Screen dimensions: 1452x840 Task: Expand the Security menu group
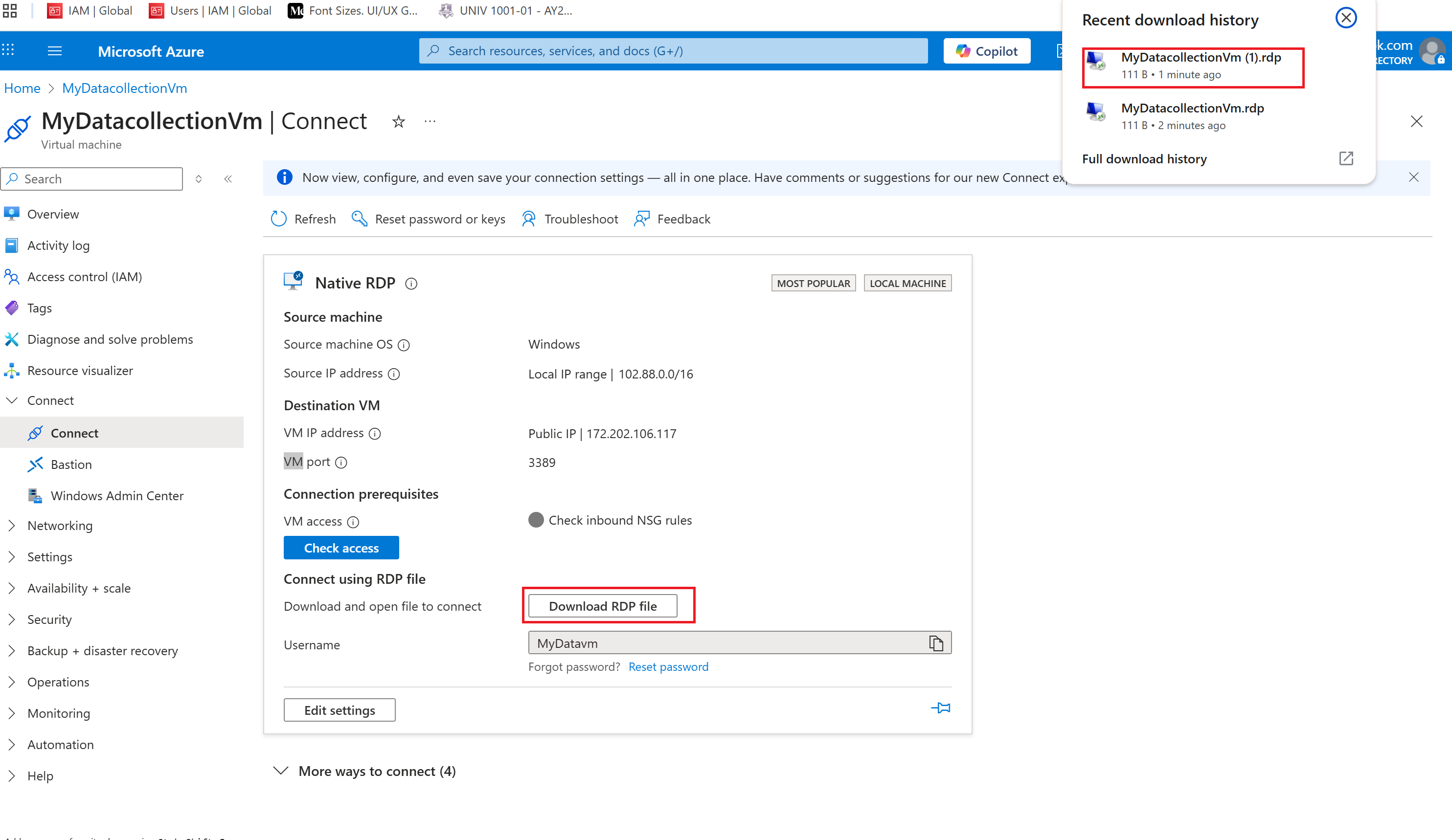(x=49, y=619)
